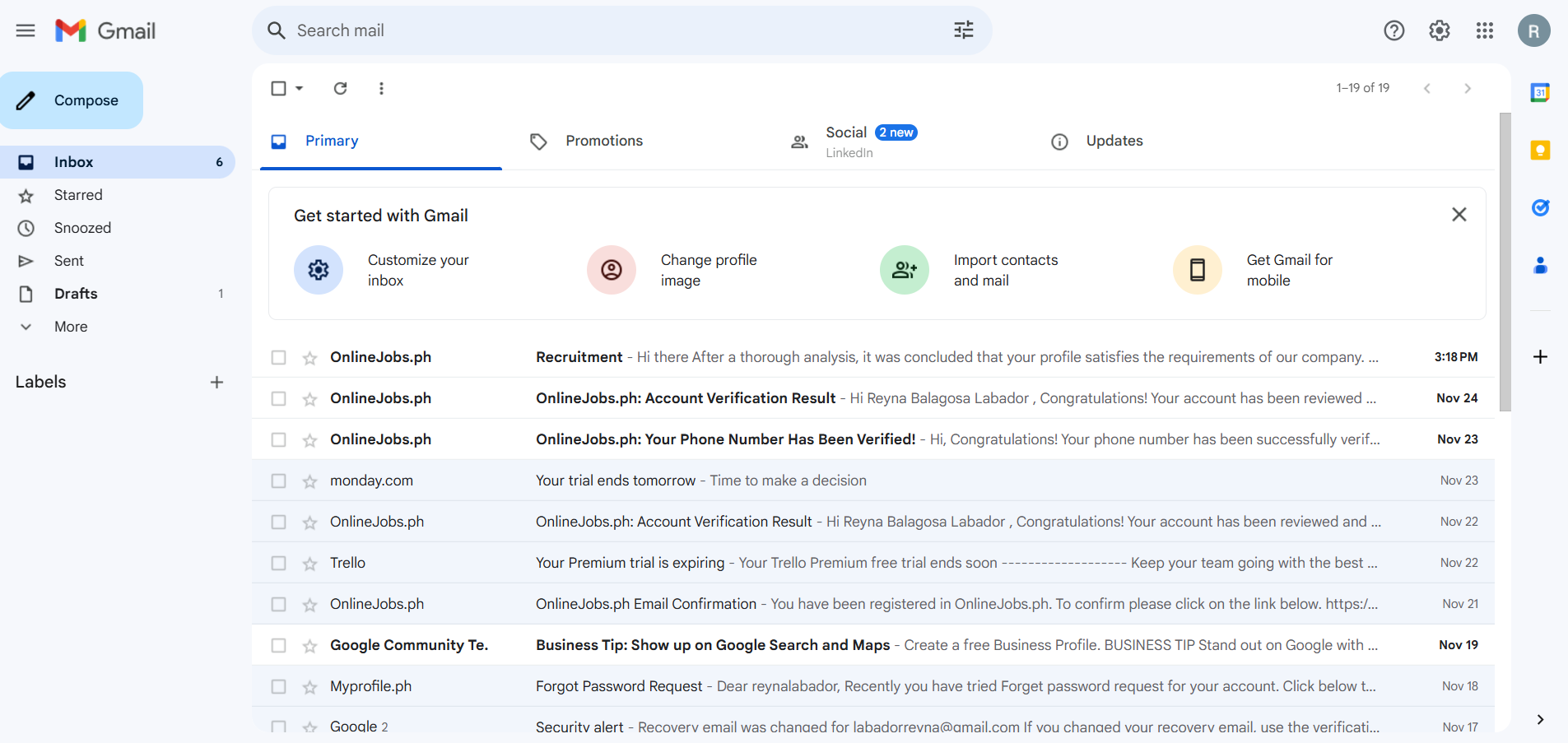Open the Google apps grid
Image resolution: width=1568 pixels, height=743 pixels.
click(1484, 30)
